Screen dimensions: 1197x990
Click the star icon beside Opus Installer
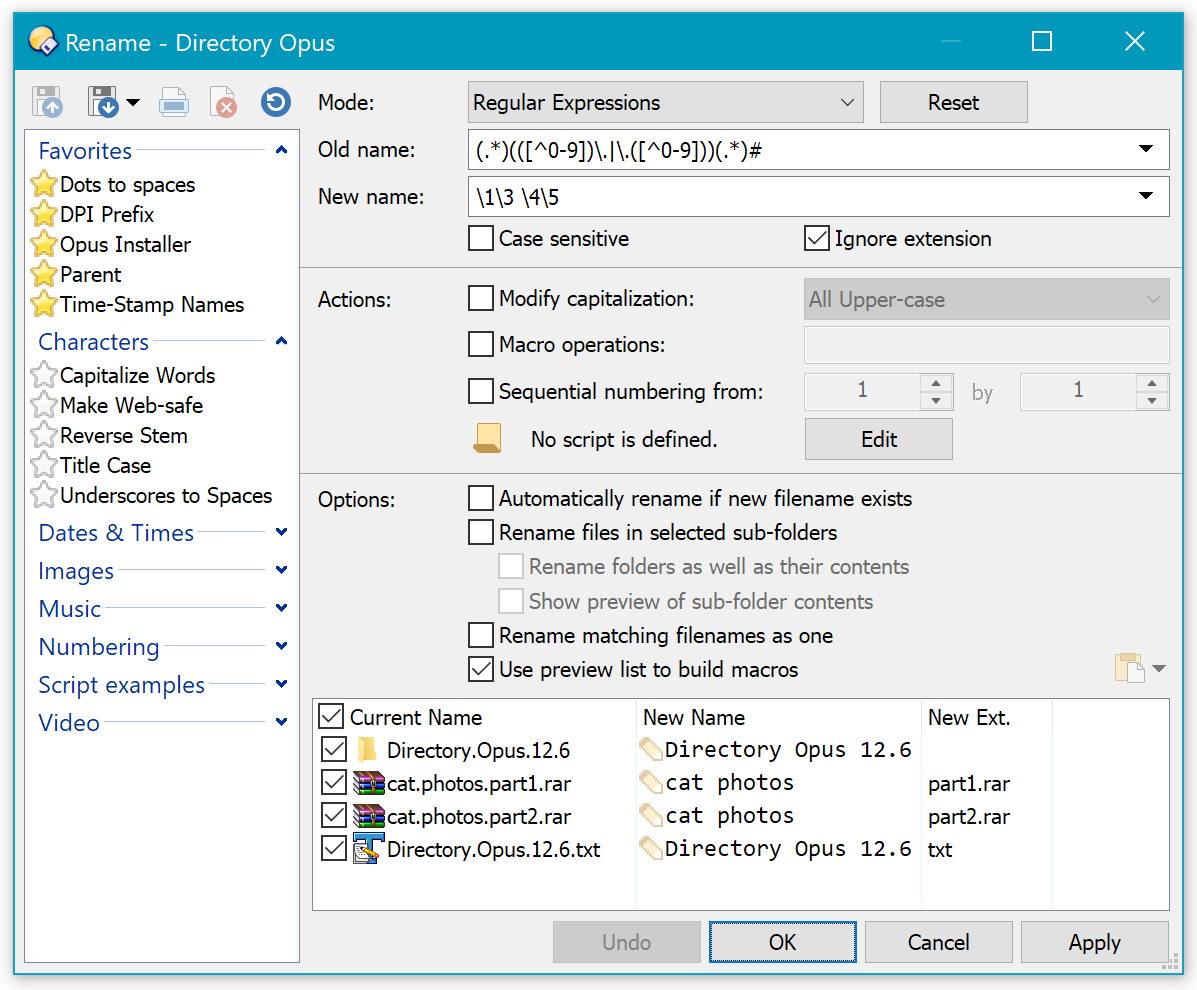coord(44,244)
